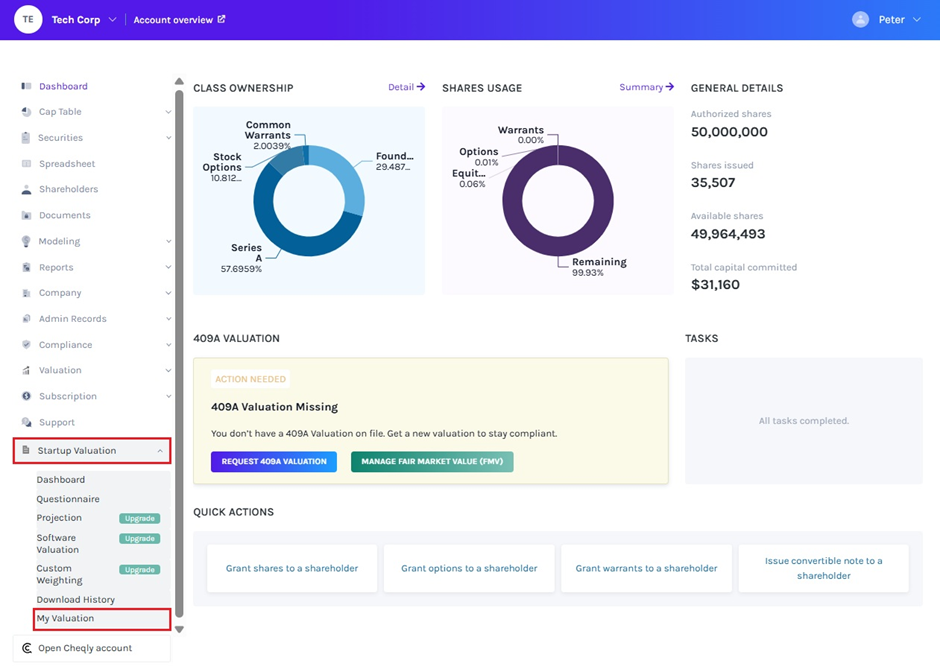Image resolution: width=940 pixels, height=666 pixels.
Task: Collapse the Startup Valuation section
Action: [160, 451]
